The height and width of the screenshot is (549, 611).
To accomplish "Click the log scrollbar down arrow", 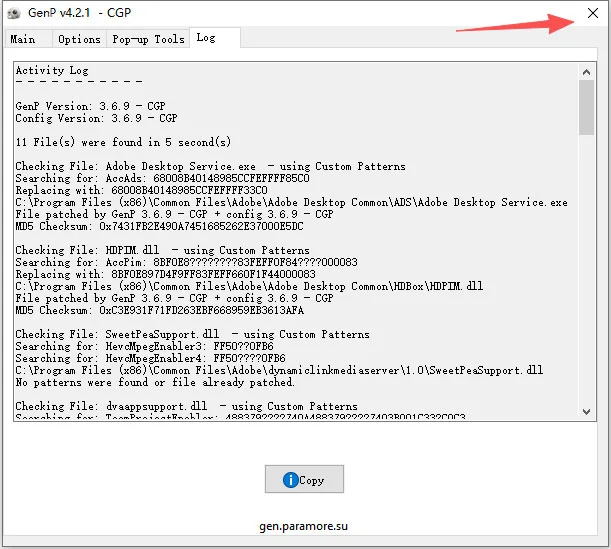I will [x=586, y=412].
